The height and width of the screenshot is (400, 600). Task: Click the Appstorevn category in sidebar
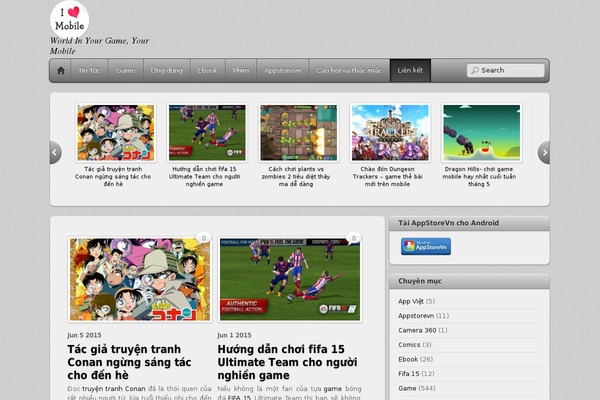pyautogui.click(x=416, y=316)
